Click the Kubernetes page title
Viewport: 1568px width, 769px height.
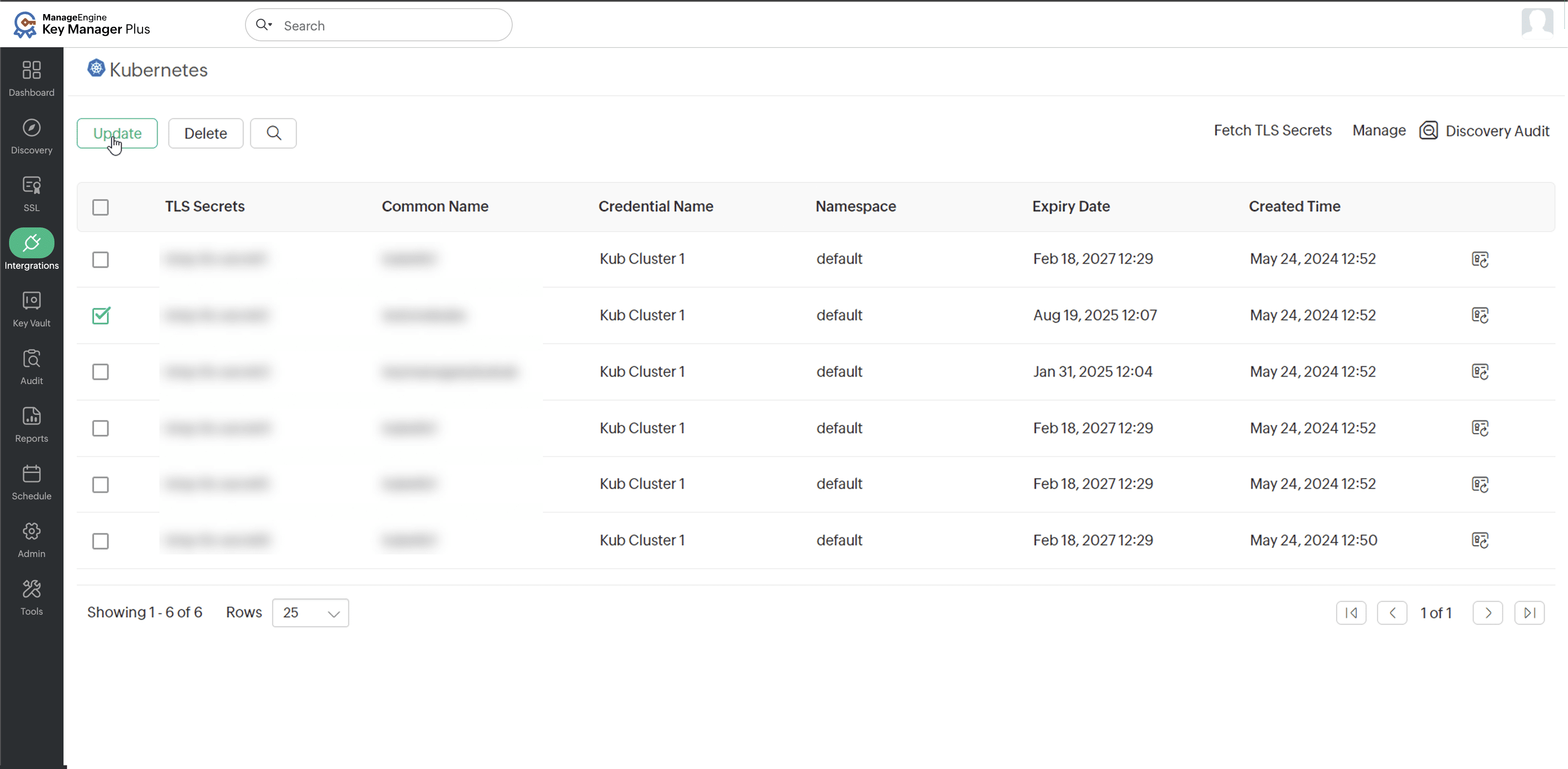[158, 69]
